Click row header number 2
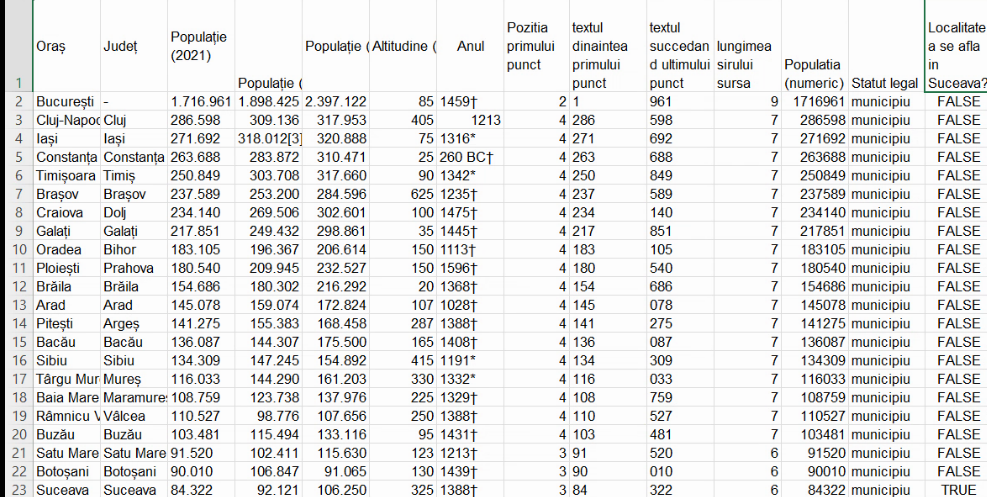 tap(17, 102)
